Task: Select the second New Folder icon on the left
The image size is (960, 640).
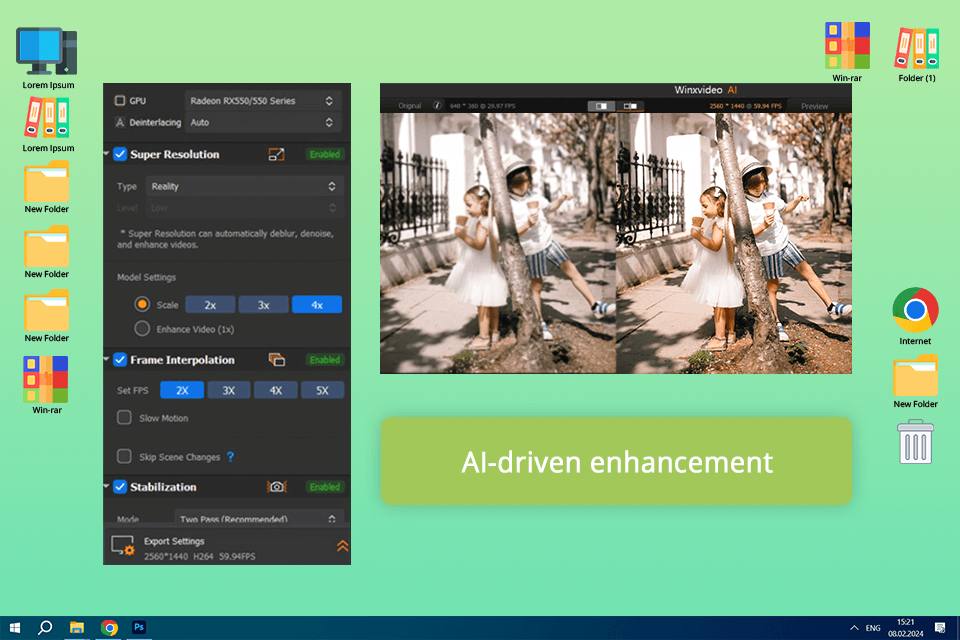Action: click(47, 246)
